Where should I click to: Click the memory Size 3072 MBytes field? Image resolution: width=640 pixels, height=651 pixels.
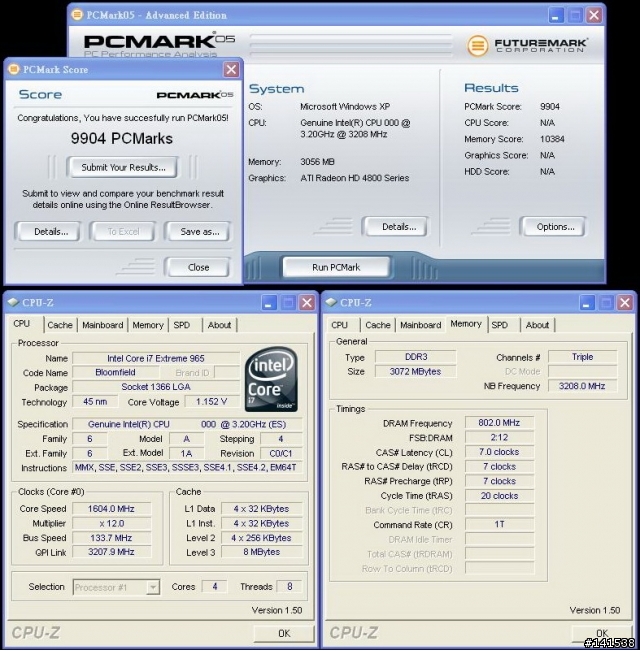click(x=415, y=371)
